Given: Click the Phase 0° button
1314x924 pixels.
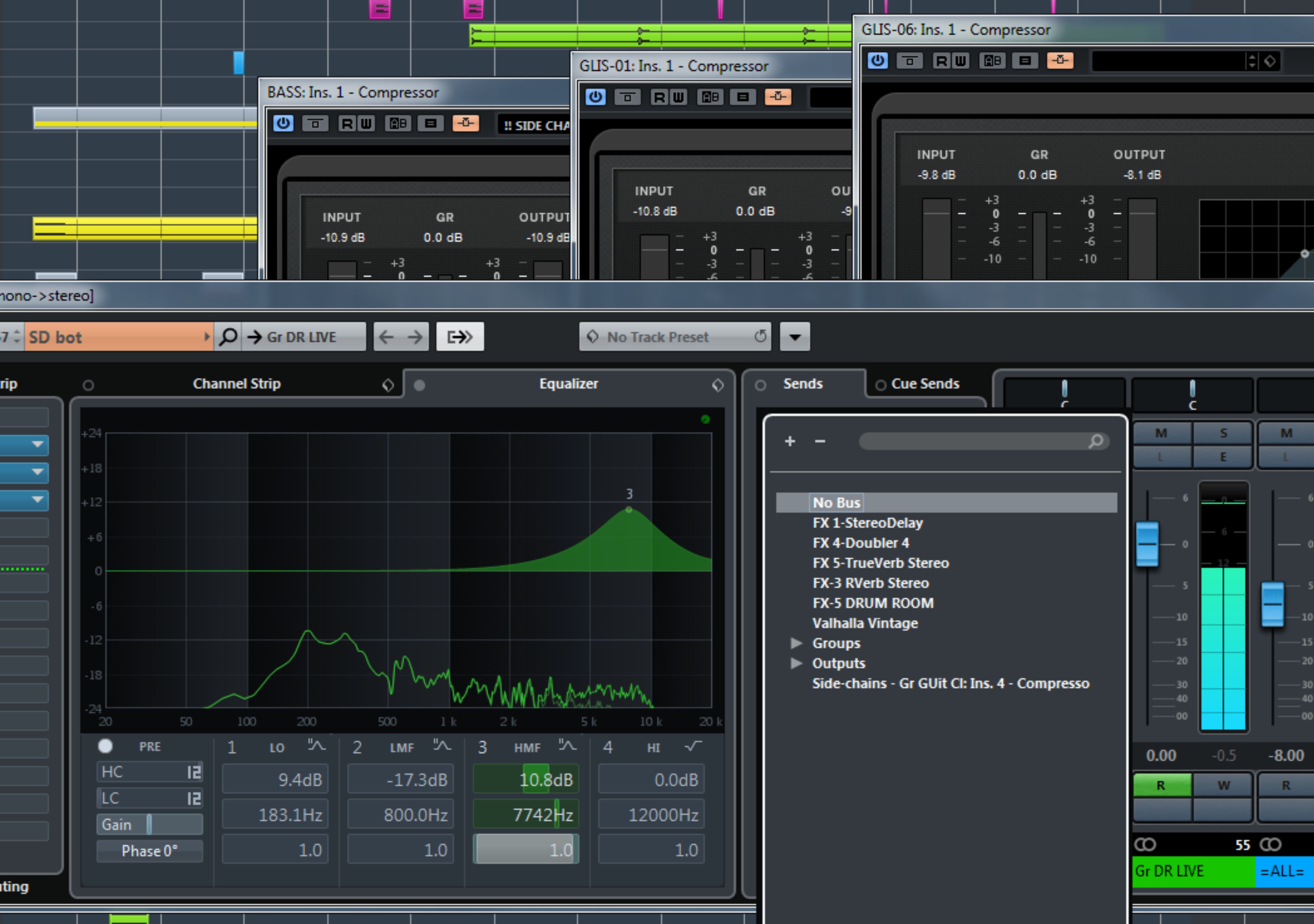Looking at the screenshot, I should [x=149, y=851].
